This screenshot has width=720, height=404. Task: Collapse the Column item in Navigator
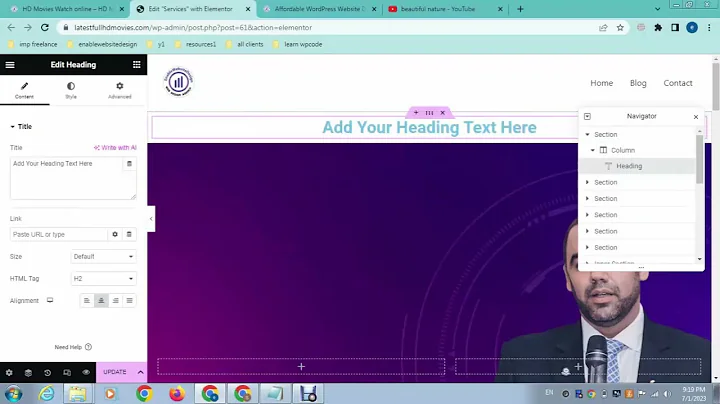pos(593,150)
